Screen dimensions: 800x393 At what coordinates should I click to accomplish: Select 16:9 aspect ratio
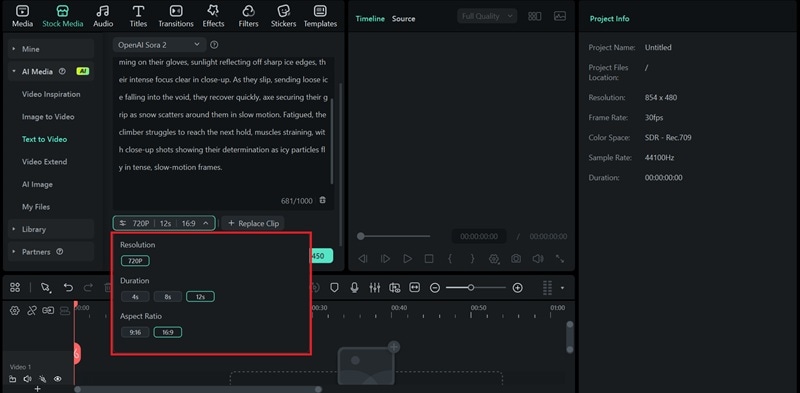(x=168, y=332)
